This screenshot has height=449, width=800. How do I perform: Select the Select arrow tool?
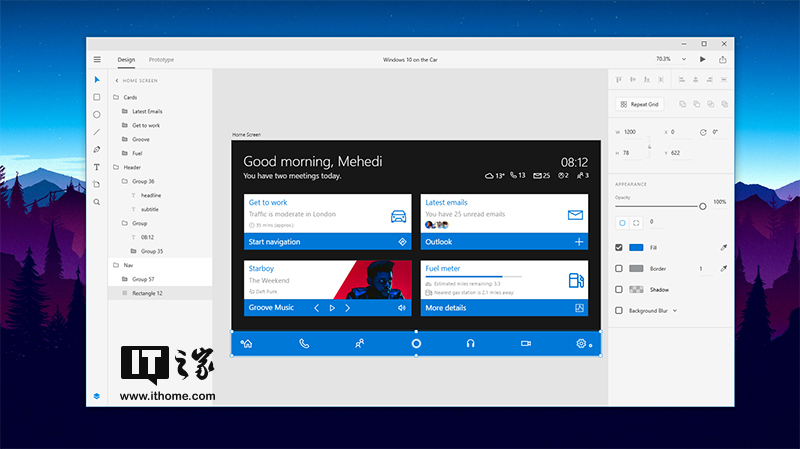pos(97,80)
